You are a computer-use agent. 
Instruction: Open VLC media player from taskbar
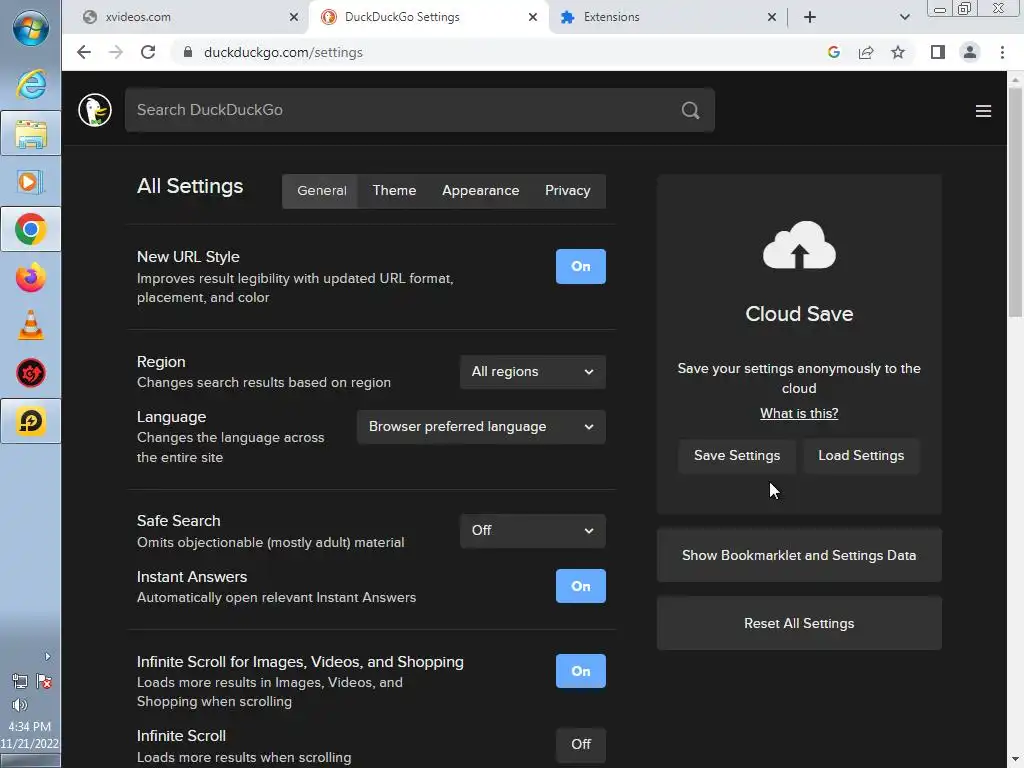[31, 325]
